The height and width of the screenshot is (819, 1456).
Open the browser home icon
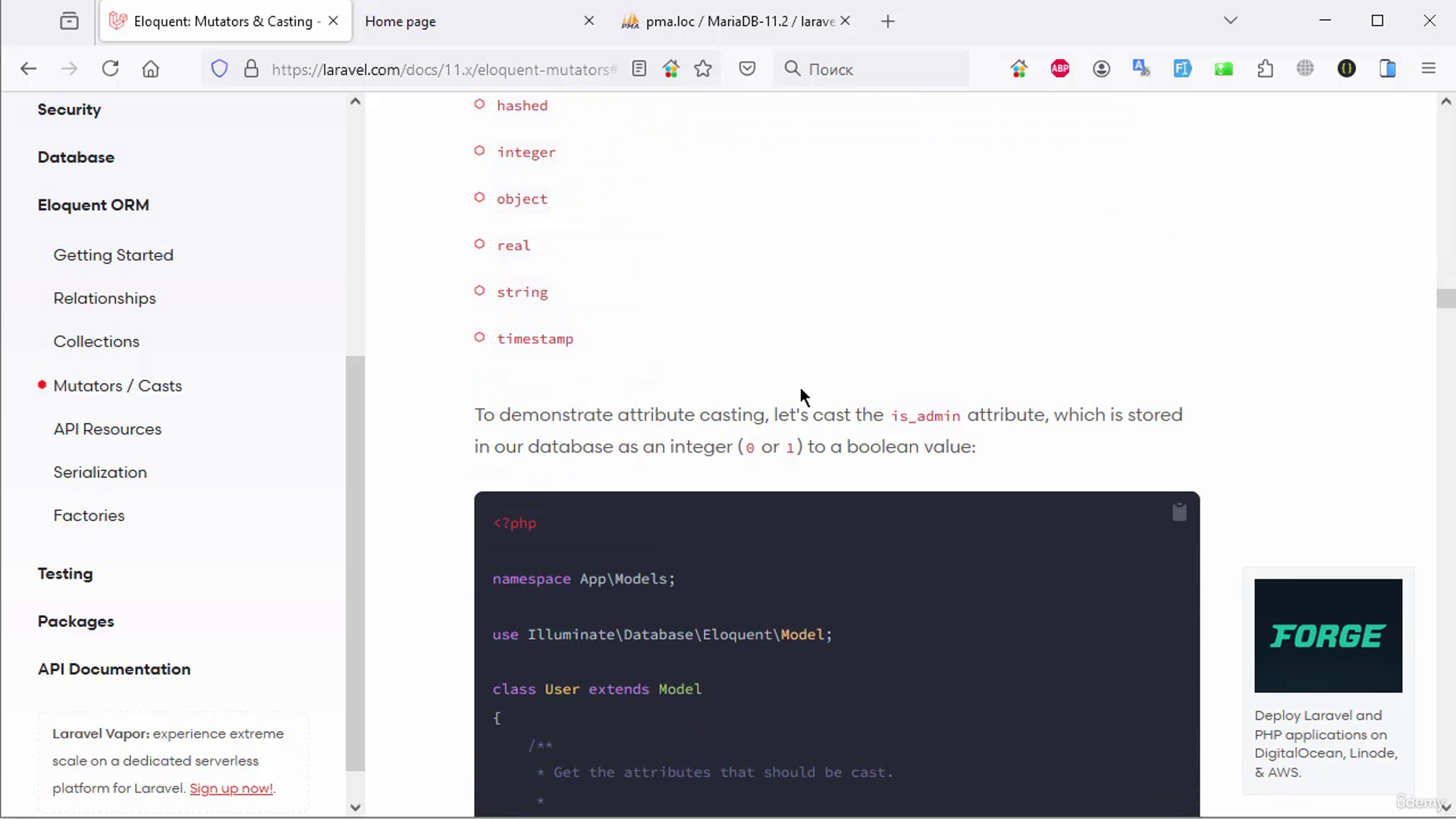[151, 69]
